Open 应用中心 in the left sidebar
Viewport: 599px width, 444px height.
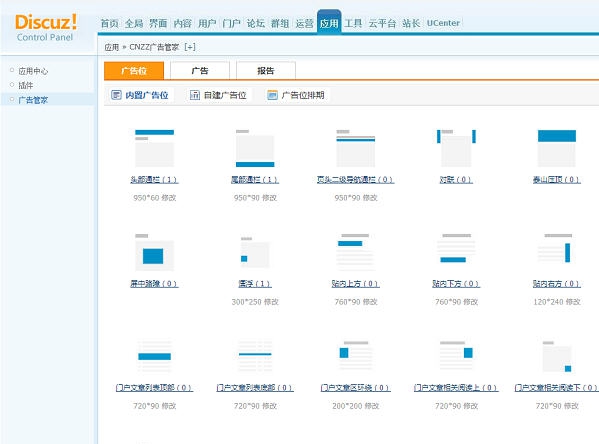(33, 71)
